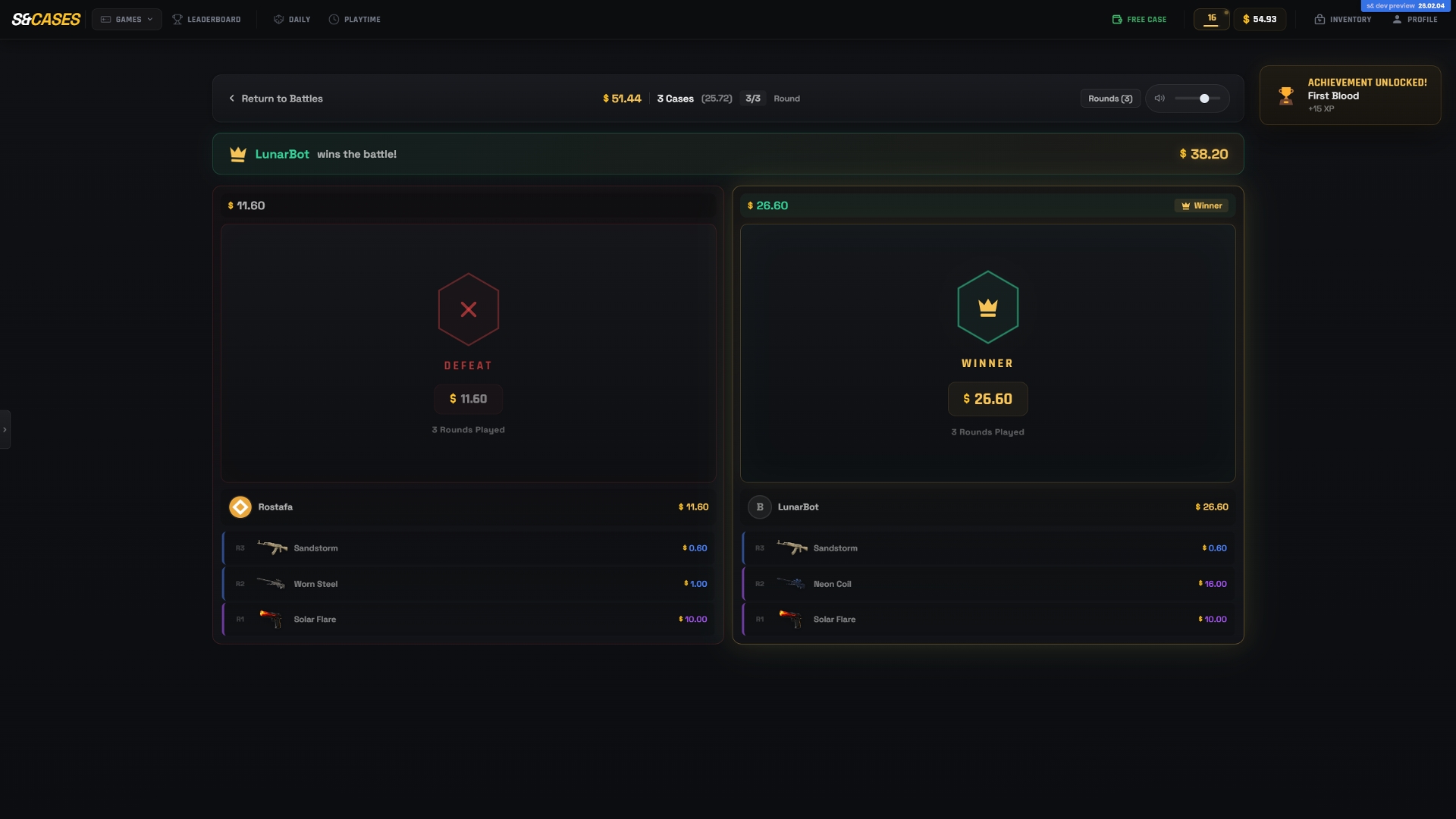Viewport: 1456px width, 819px height.
Task: Mute the sound with the speaker icon
Action: click(x=1159, y=99)
